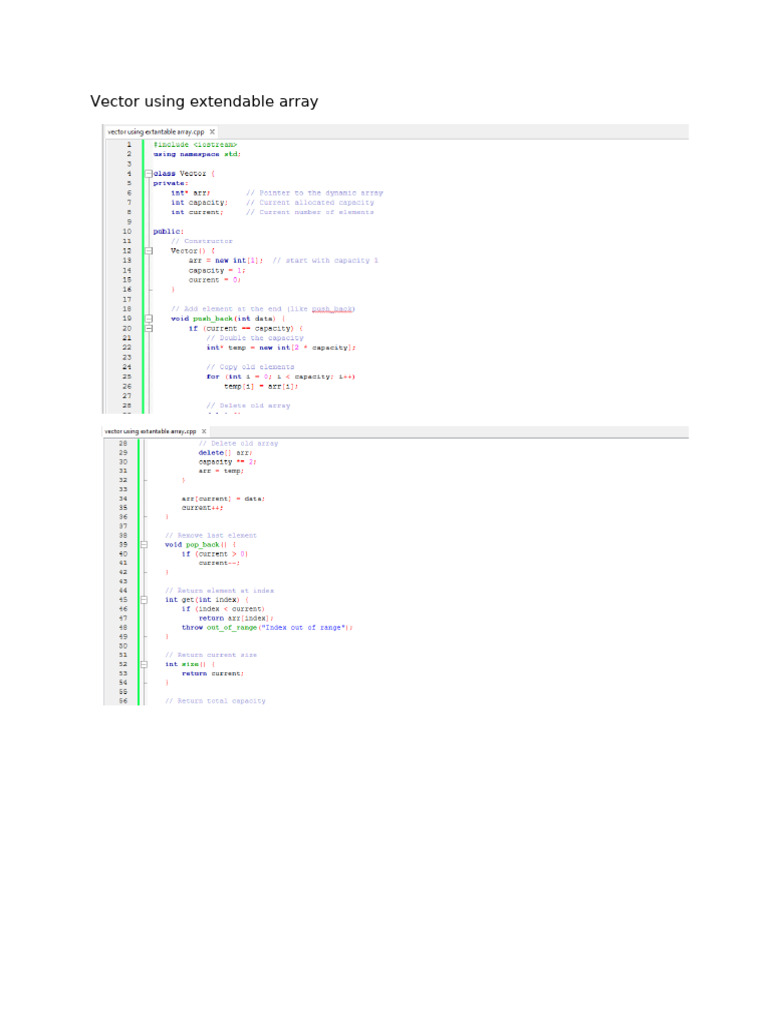
Task: Click the // Constructor comment
Action: (202, 242)
